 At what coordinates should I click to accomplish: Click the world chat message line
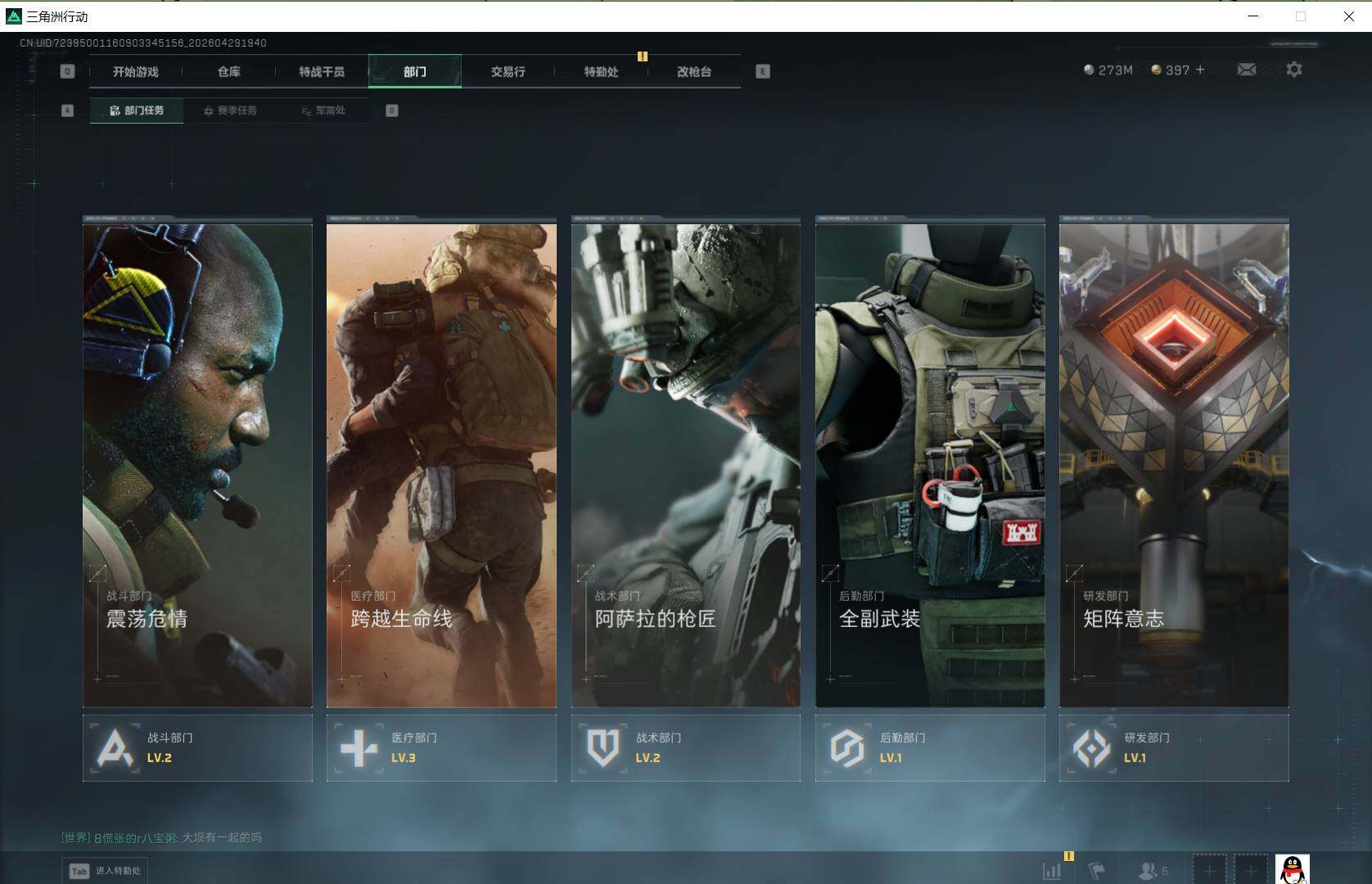pyautogui.click(x=161, y=837)
